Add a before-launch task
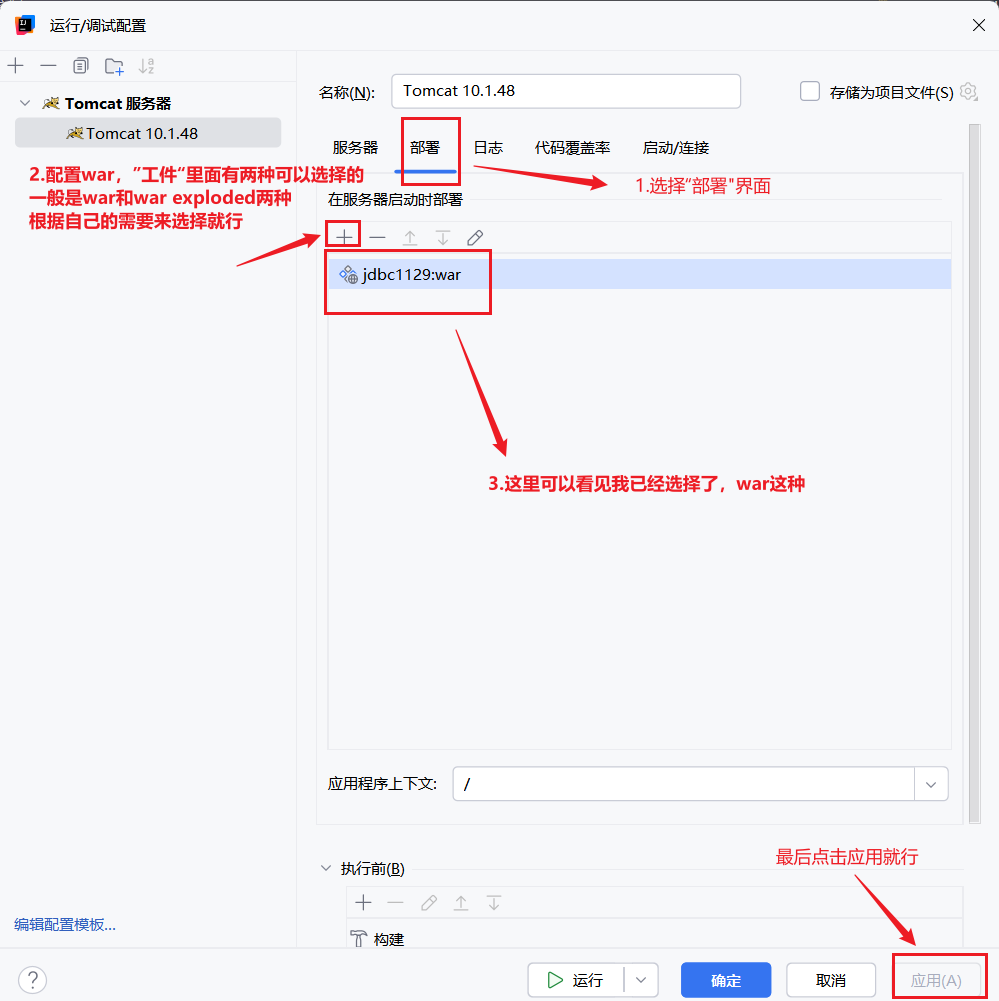 pyautogui.click(x=363, y=903)
